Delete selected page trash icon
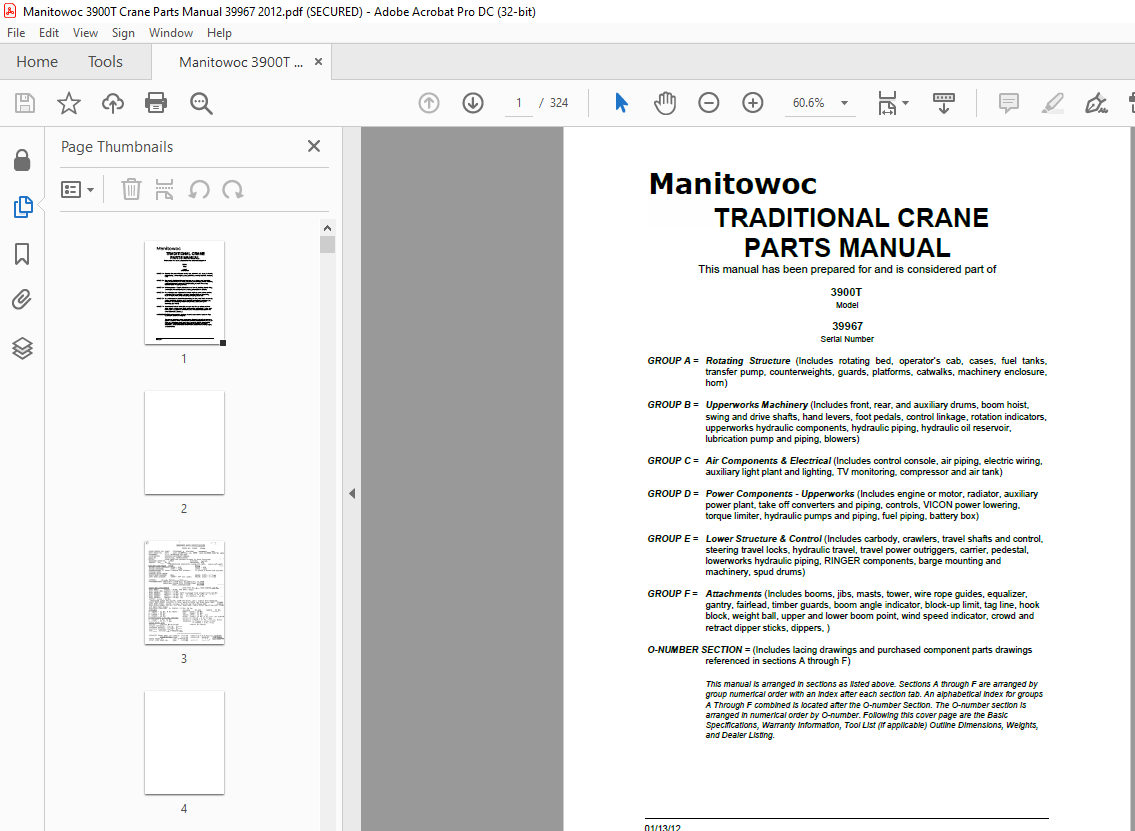The width and height of the screenshot is (1135, 831). 131,190
